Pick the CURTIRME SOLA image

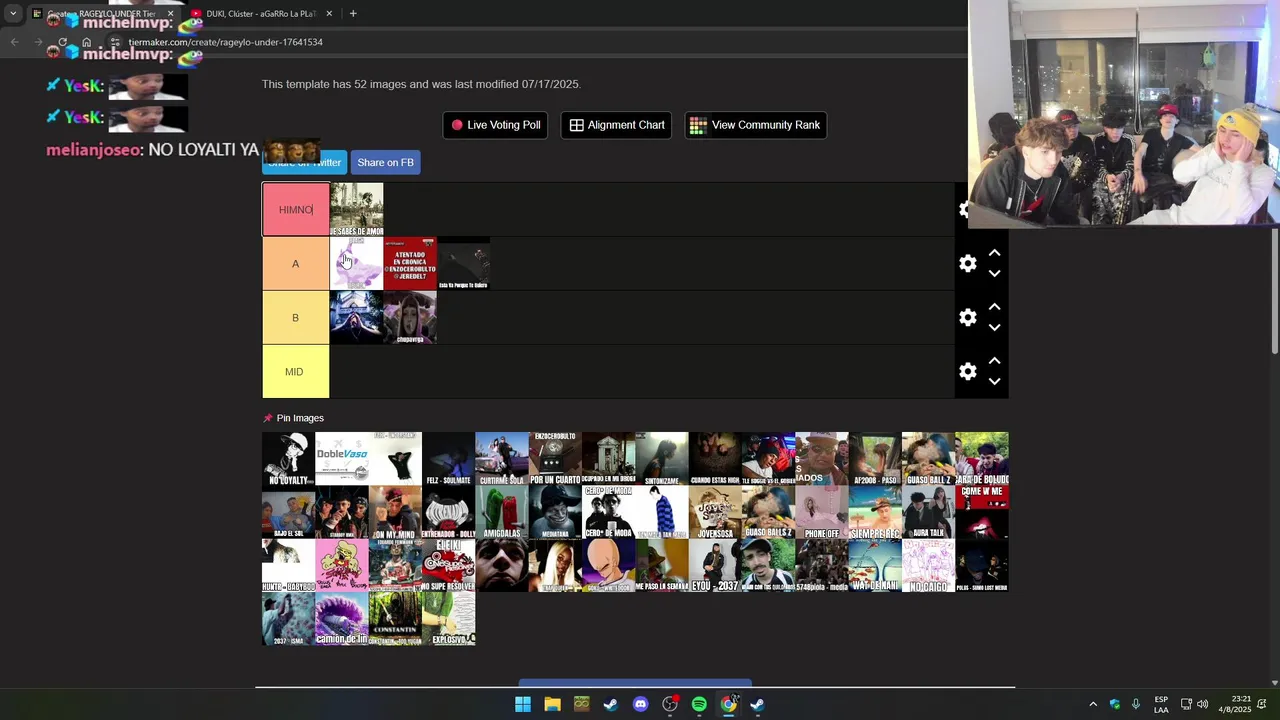(x=502, y=459)
